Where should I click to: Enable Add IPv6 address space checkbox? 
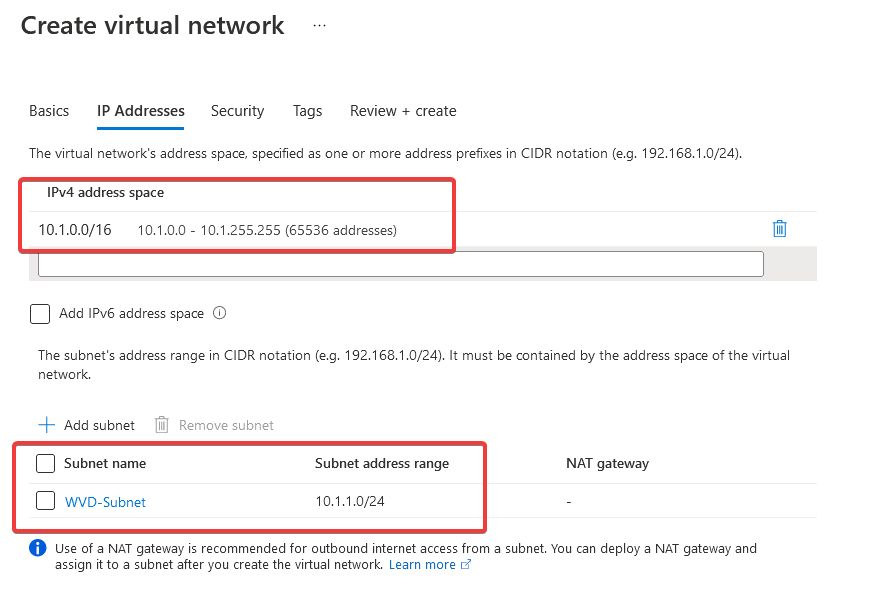click(x=40, y=314)
